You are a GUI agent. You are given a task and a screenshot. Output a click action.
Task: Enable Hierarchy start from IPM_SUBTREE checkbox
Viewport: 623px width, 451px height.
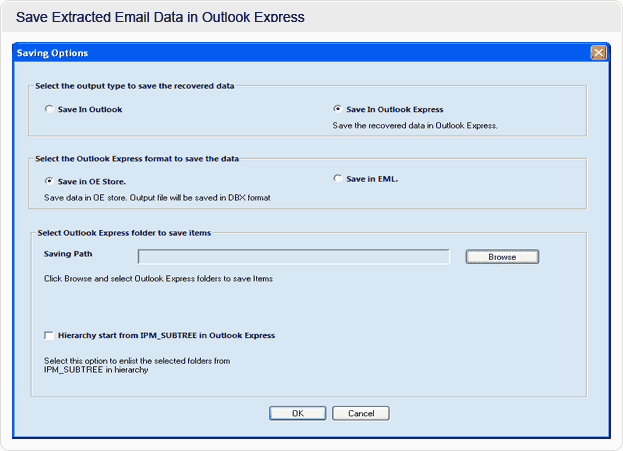[x=49, y=336]
